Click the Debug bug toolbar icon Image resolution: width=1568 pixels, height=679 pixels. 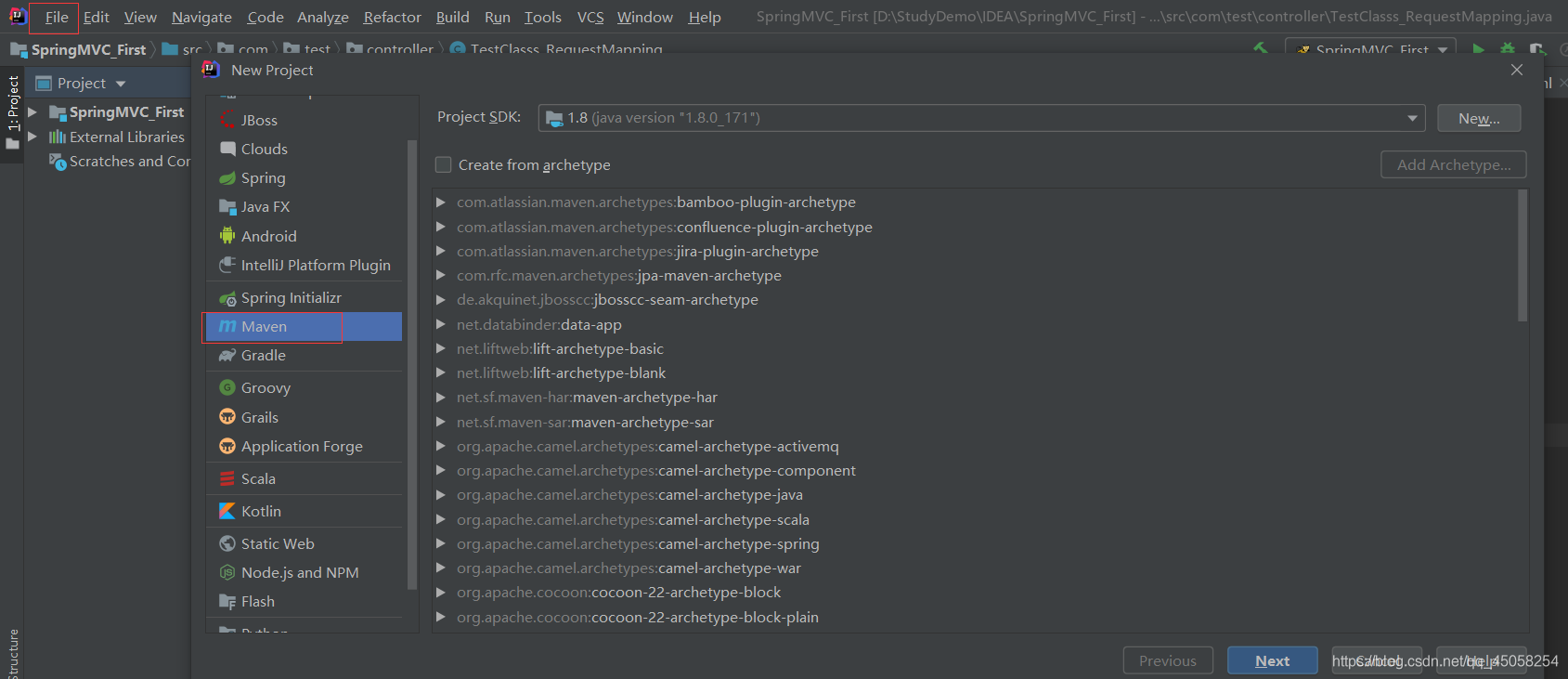[x=1508, y=48]
